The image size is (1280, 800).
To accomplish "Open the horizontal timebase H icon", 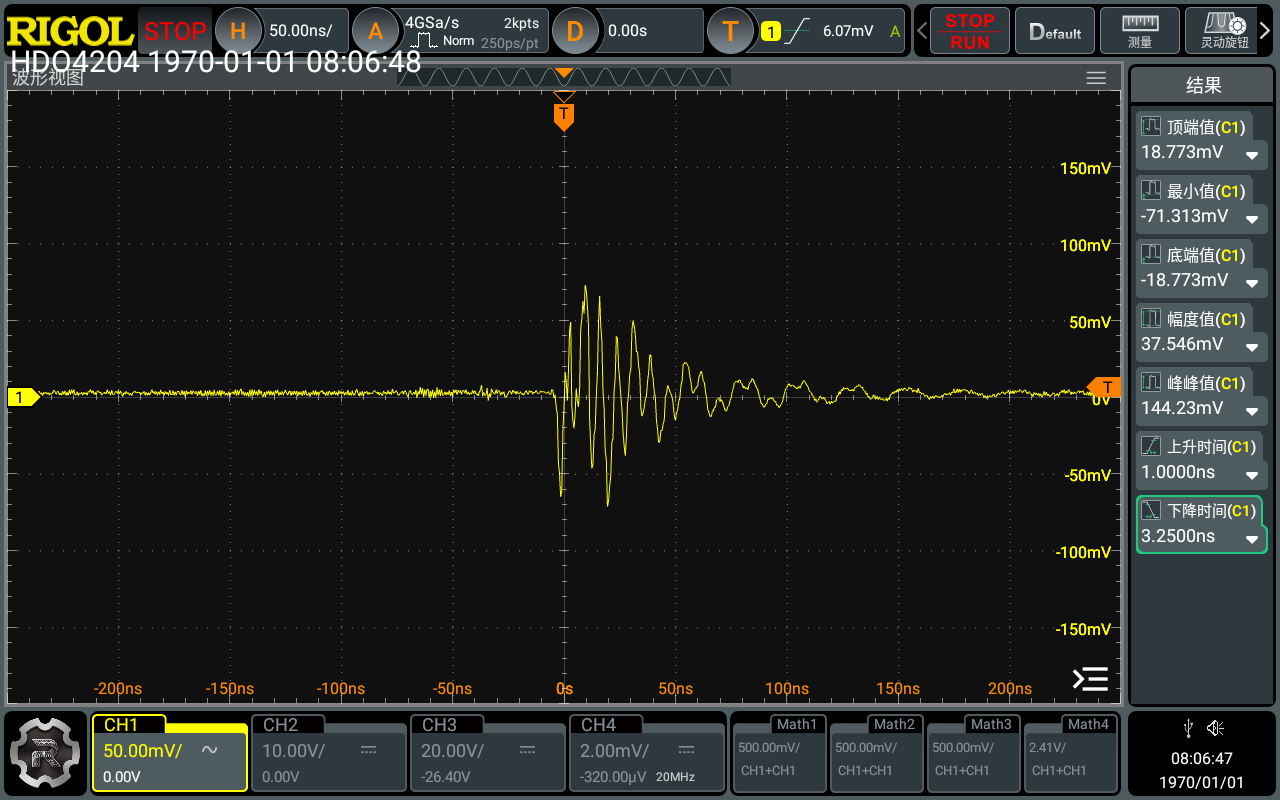I will point(238,31).
